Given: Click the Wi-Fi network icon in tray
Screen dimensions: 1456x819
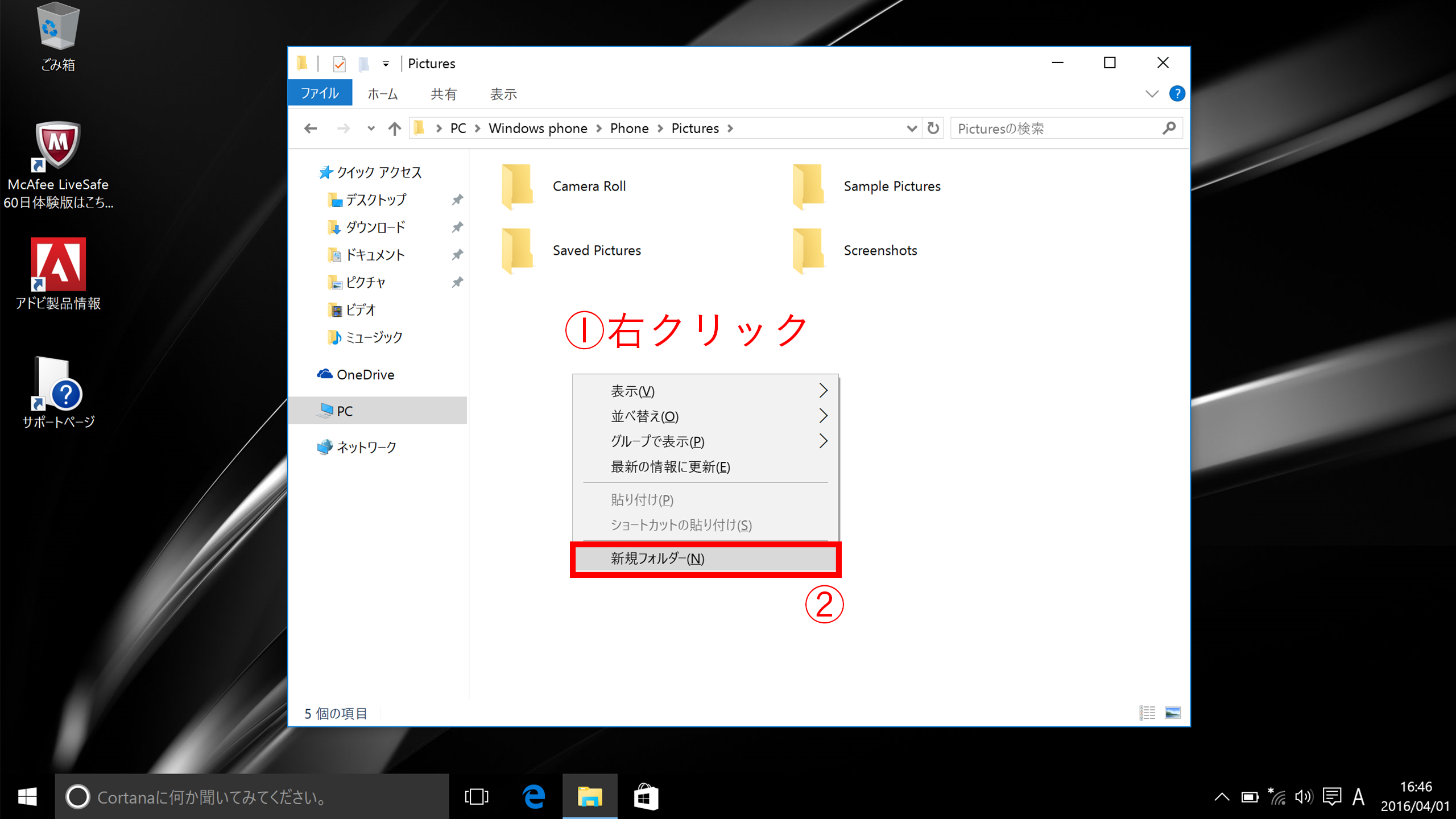Looking at the screenshot, I should pos(1277,796).
